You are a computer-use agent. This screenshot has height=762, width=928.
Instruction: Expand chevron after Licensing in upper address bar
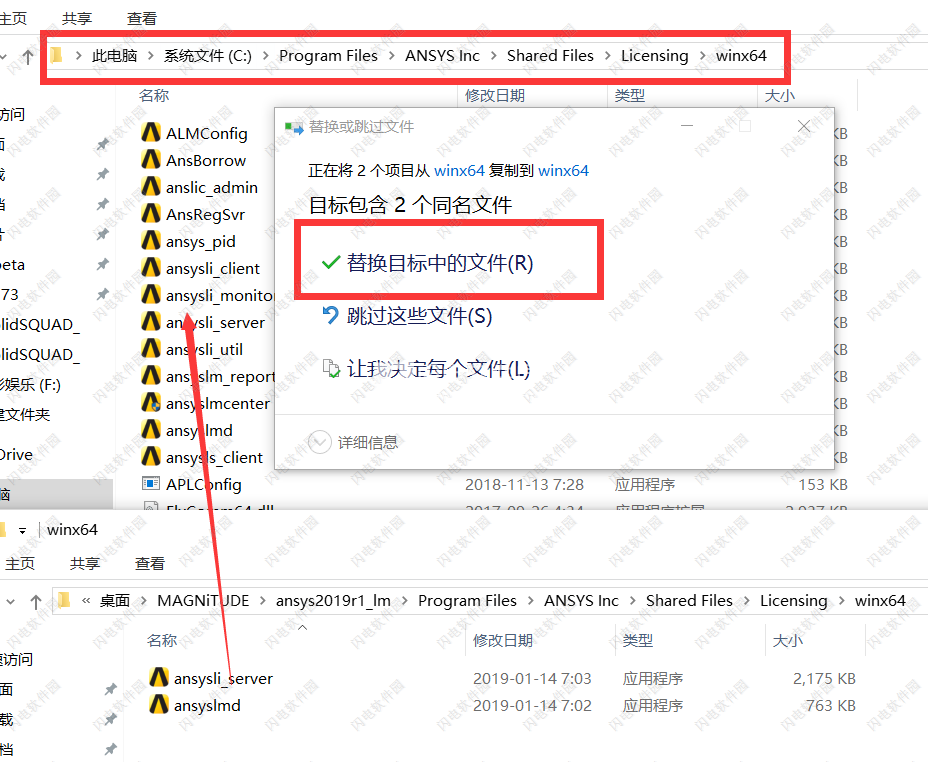[703, 56]
